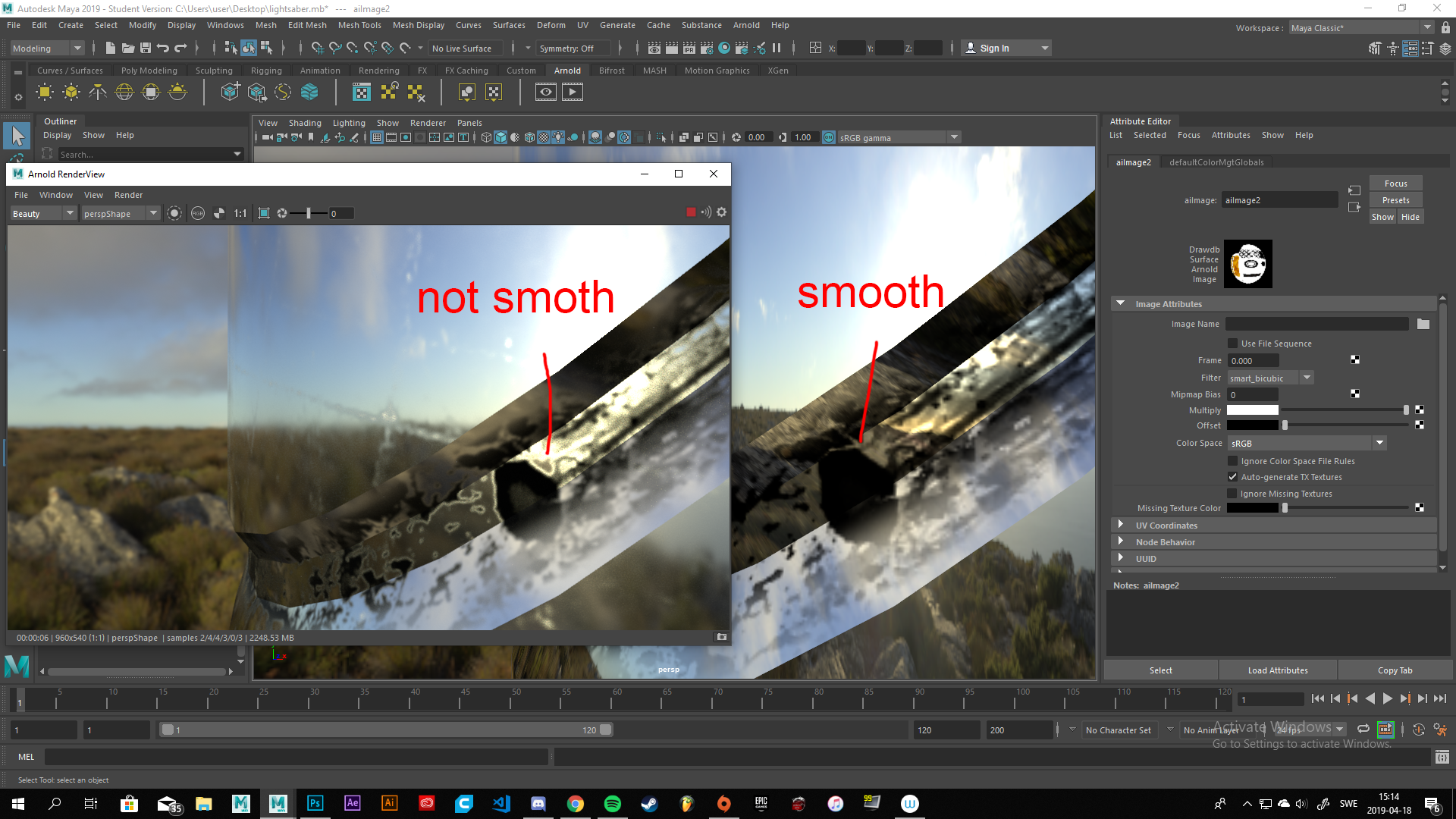Screen dimensions: 1456x819
Task: Create an Arnold area light from the shelf
Action: 45,91
